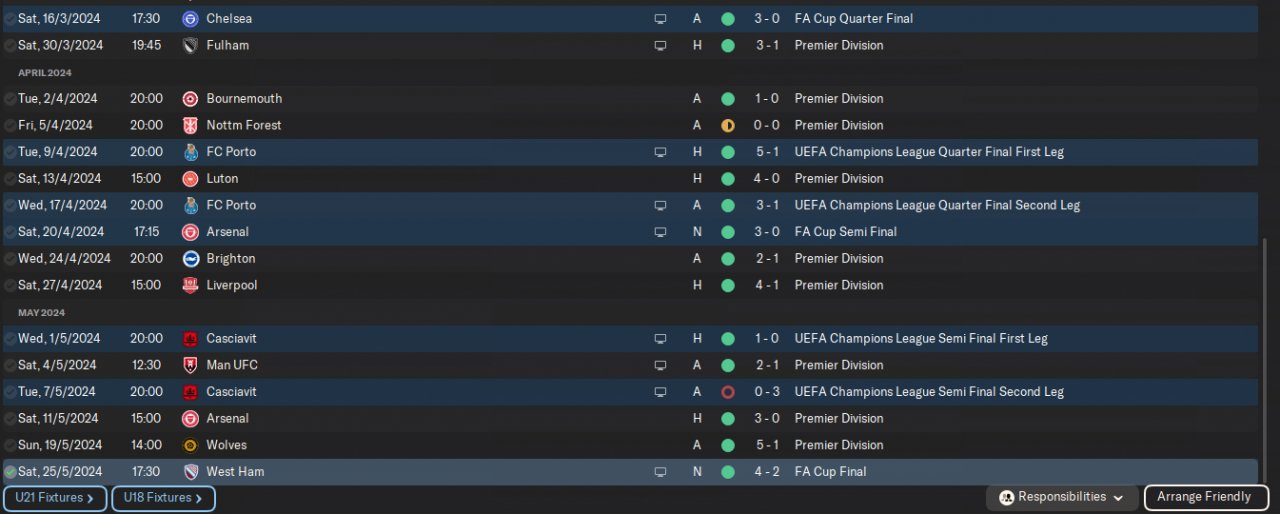Toggle the check icon beside Sat, 4/5/2024
Screen dimensions: 1280x514
(10, 365)
